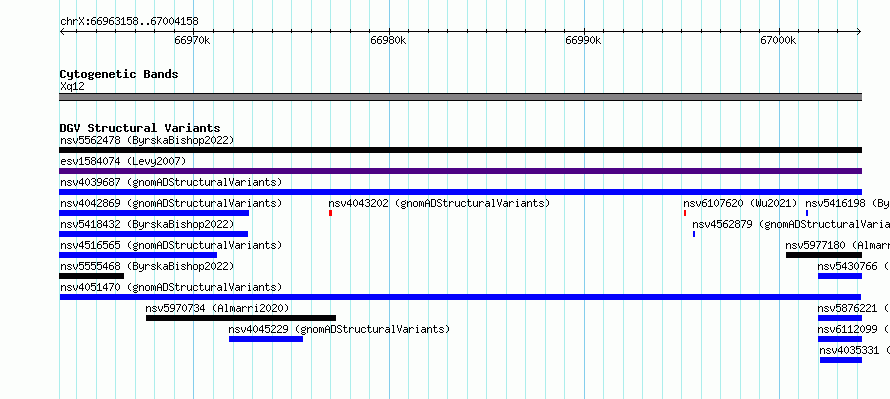The width and height of the screenshot is (890, 399).
Task: Open the nsv4051470 long blue bar
Action: pos(460,297)
